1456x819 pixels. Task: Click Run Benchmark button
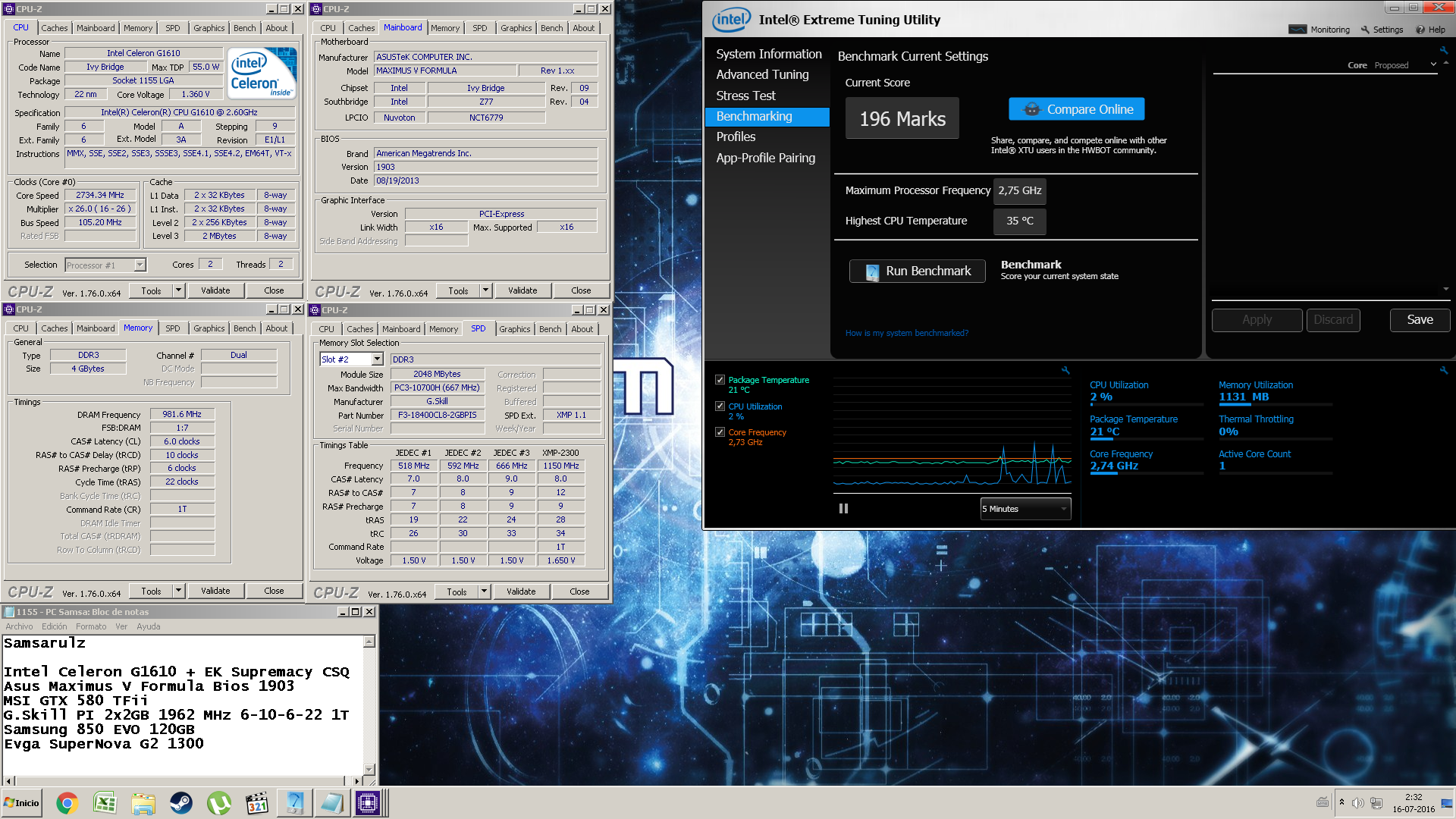click(917, 271)
